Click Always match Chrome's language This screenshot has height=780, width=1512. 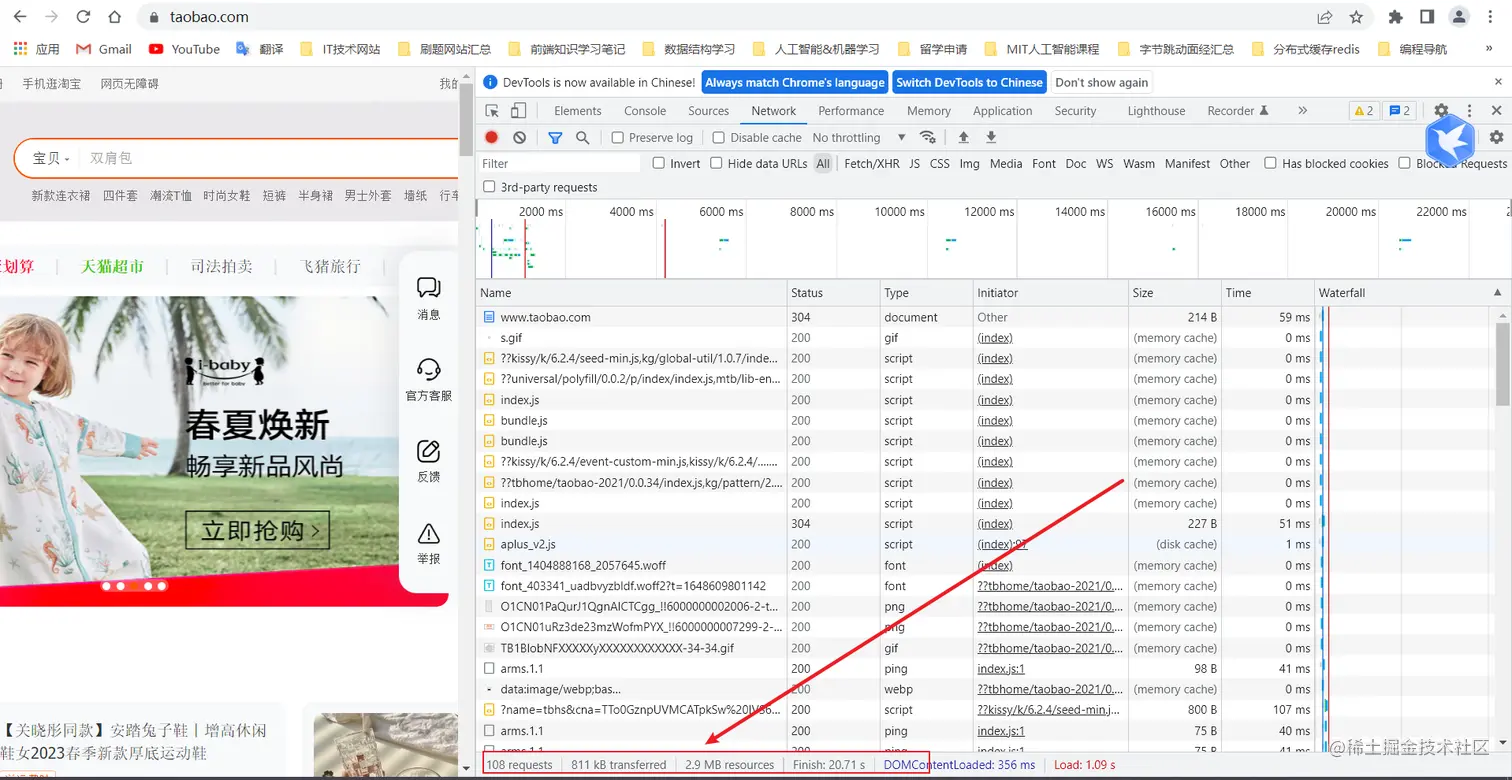coord(795,83)
